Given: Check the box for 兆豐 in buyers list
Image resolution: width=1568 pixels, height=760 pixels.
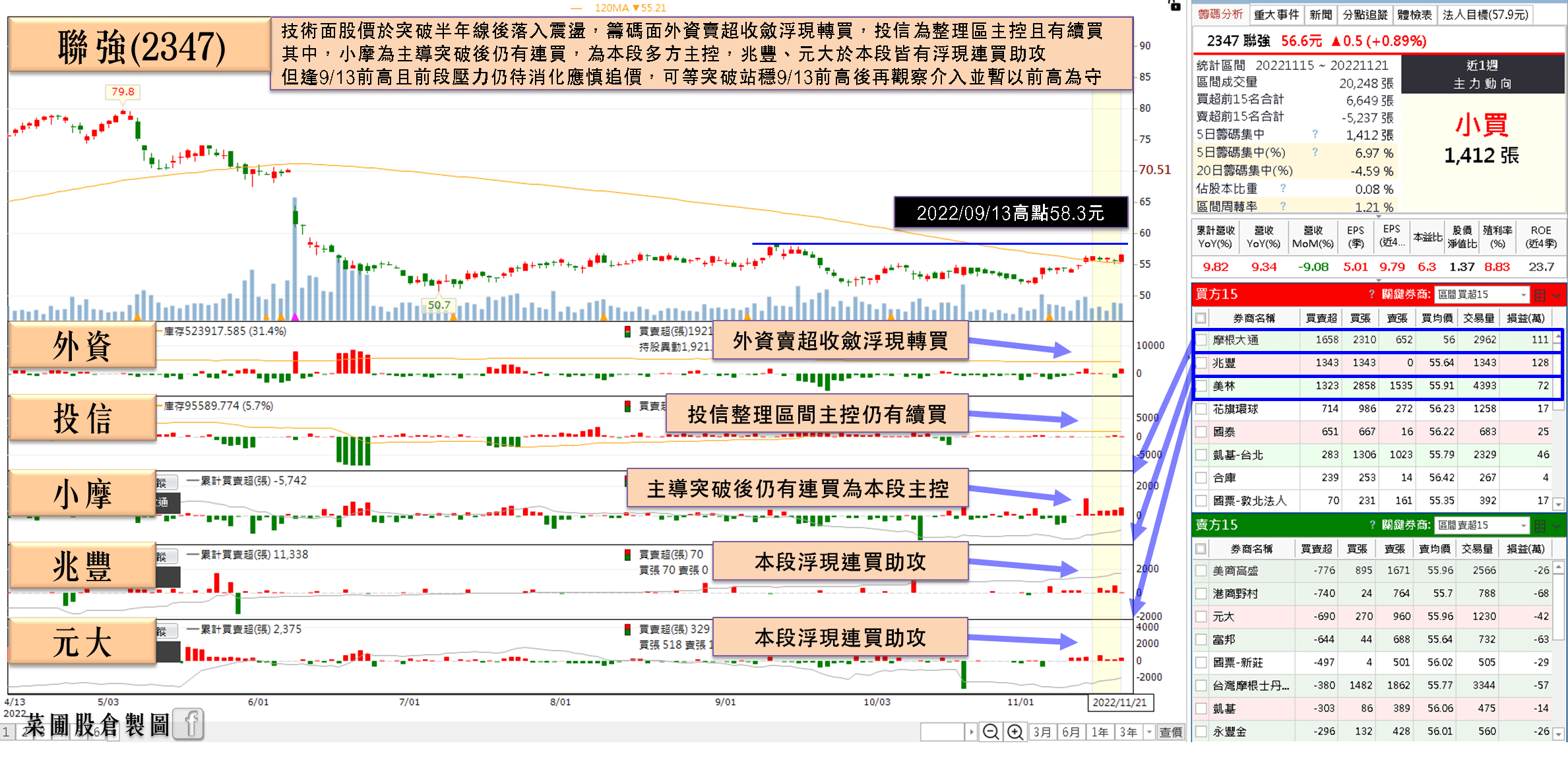Looking at the screenshot, I should pyautogui.click(x=1201, y=363).
